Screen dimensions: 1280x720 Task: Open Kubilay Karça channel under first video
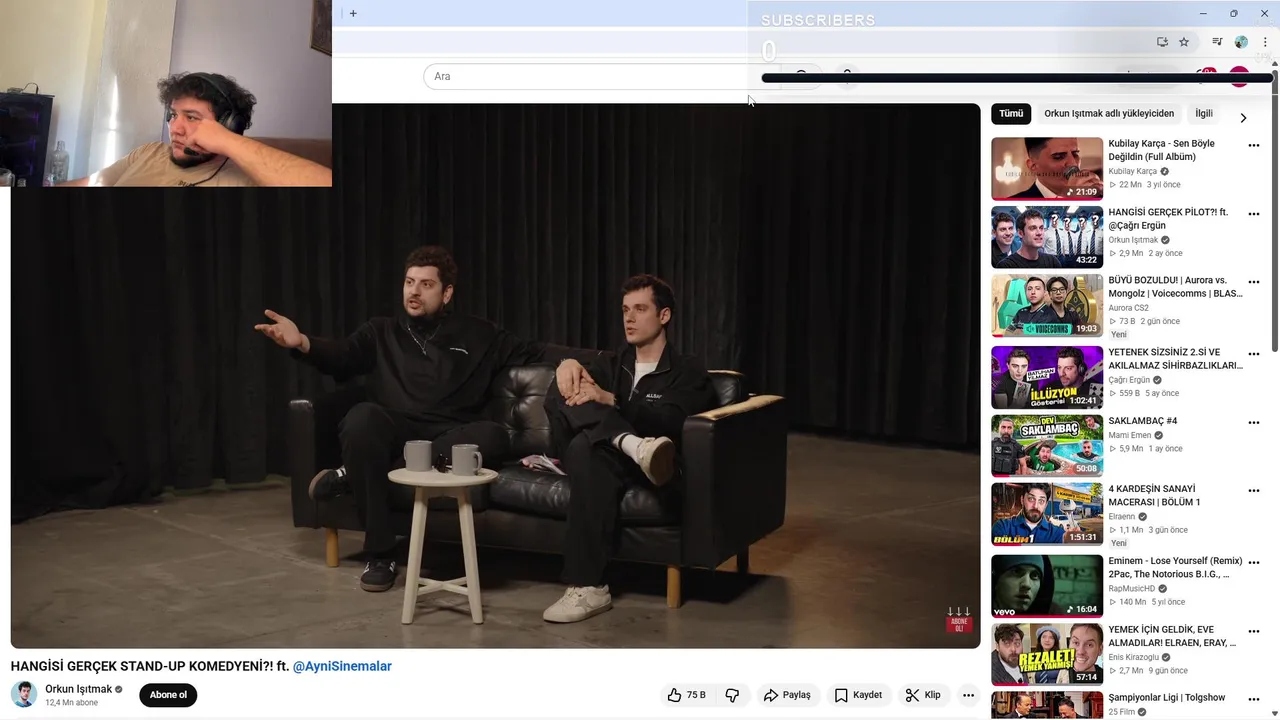pos(1132,172)
